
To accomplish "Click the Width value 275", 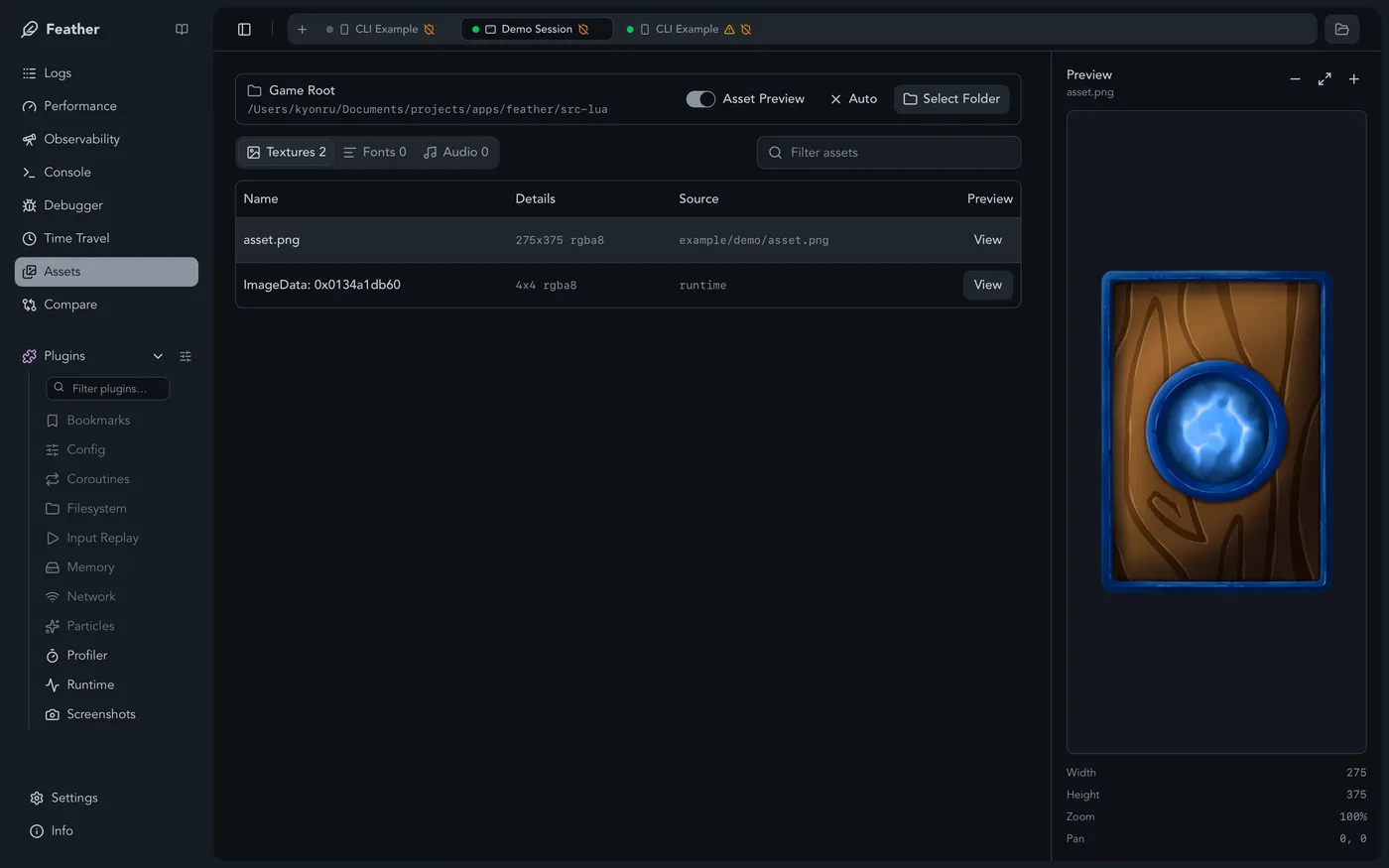I will [1356, 773].
